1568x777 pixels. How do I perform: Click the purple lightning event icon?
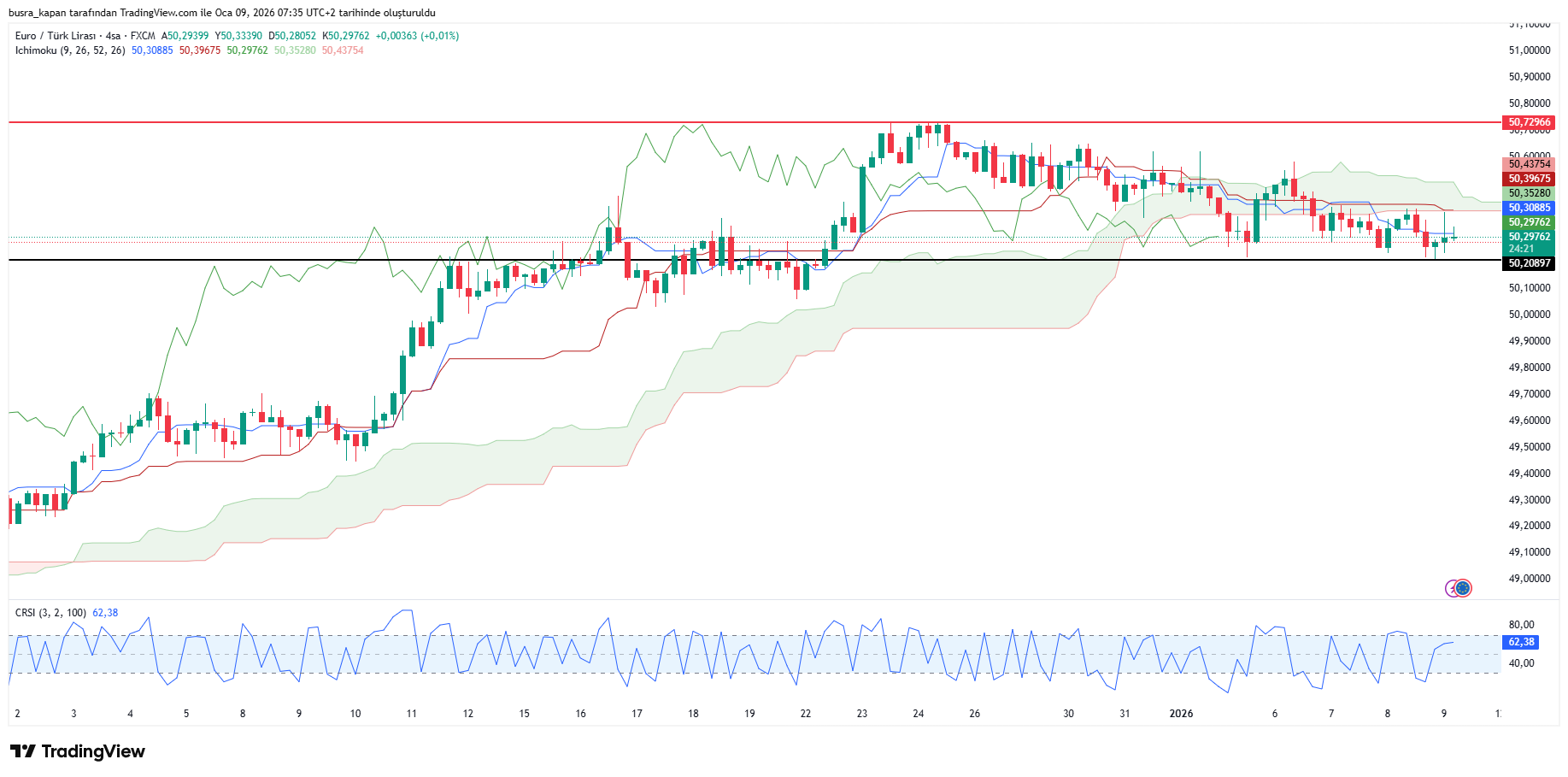point(1451,588)
